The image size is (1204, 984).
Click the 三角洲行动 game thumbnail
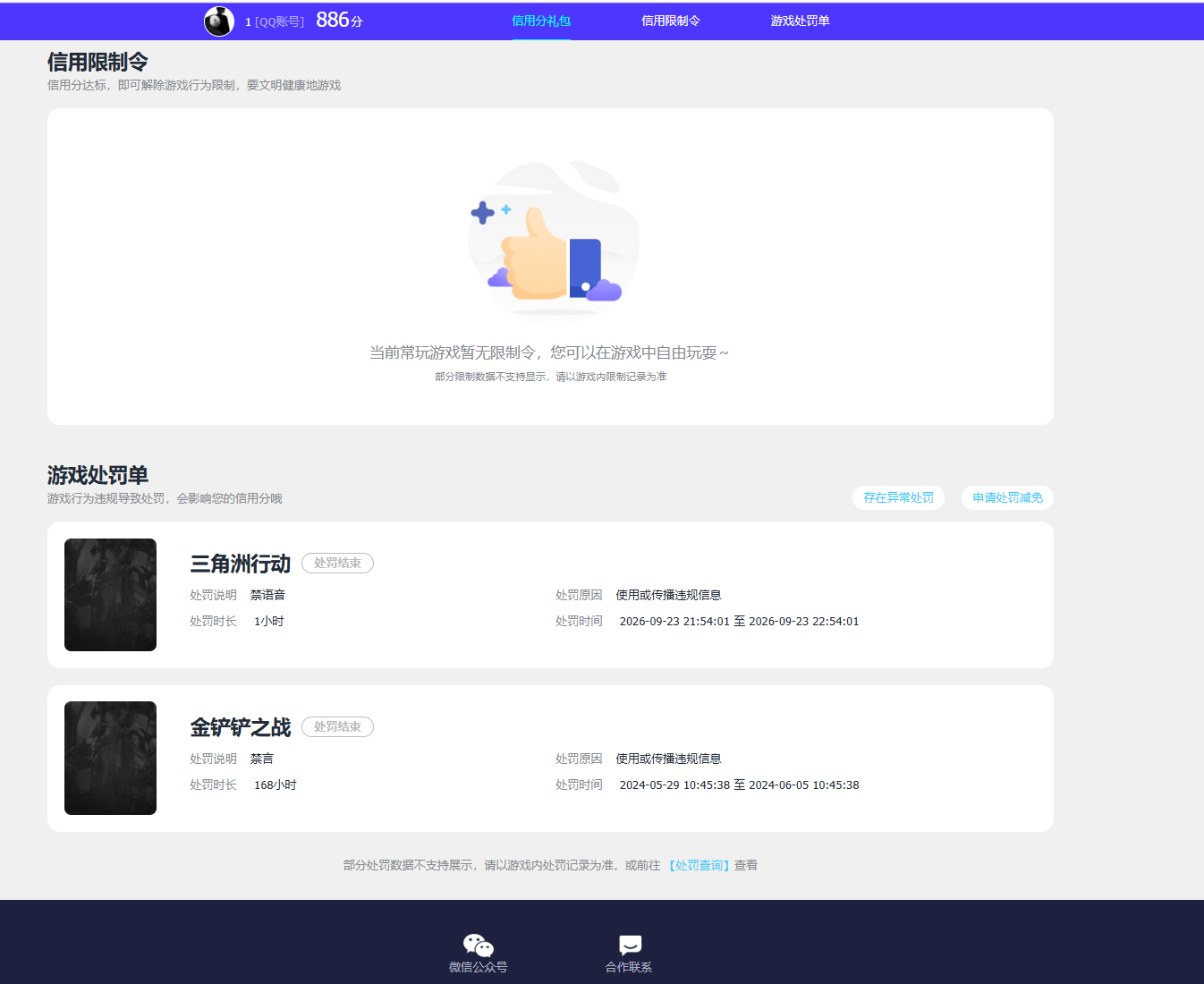[x=110, y=595]
